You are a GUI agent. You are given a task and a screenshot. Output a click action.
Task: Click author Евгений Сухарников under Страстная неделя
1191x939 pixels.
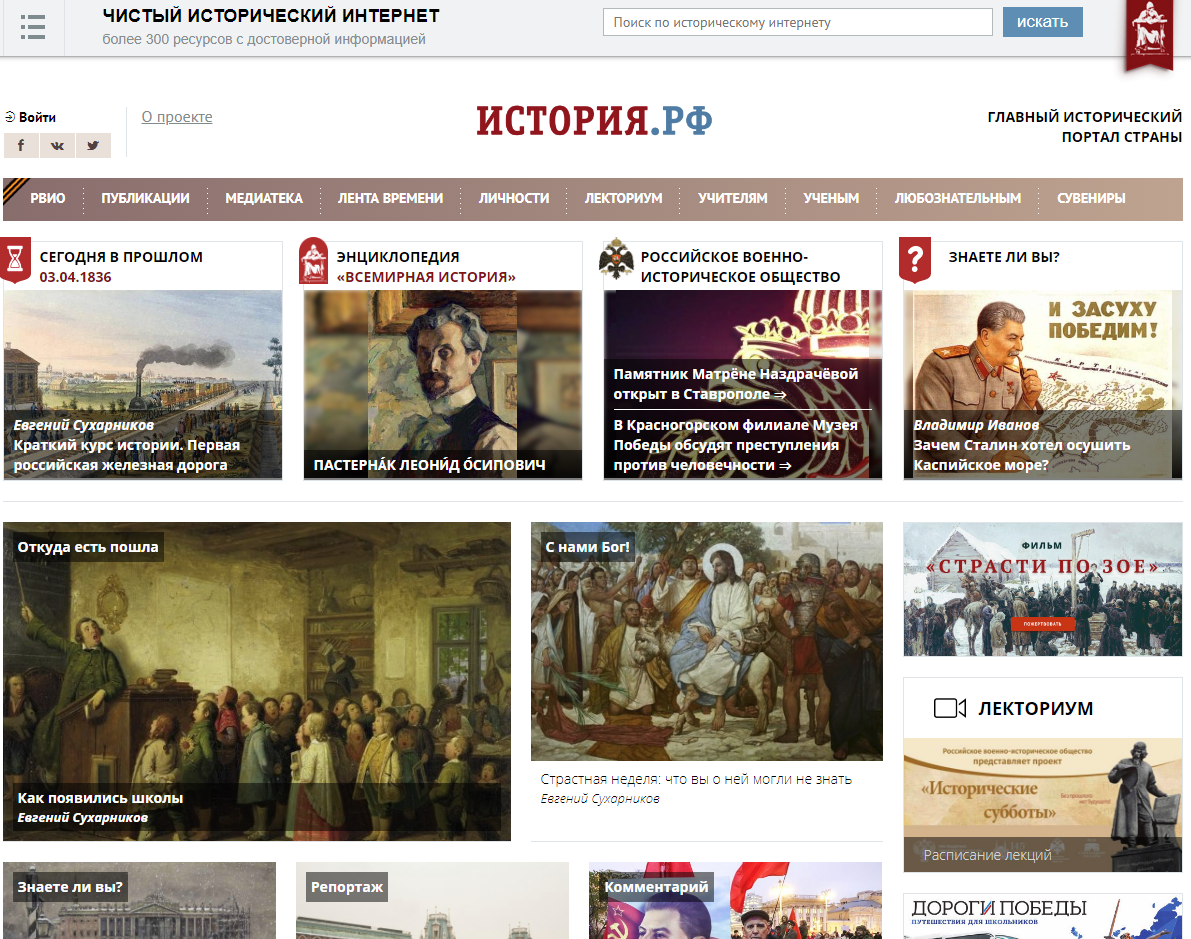pos(600,798)
